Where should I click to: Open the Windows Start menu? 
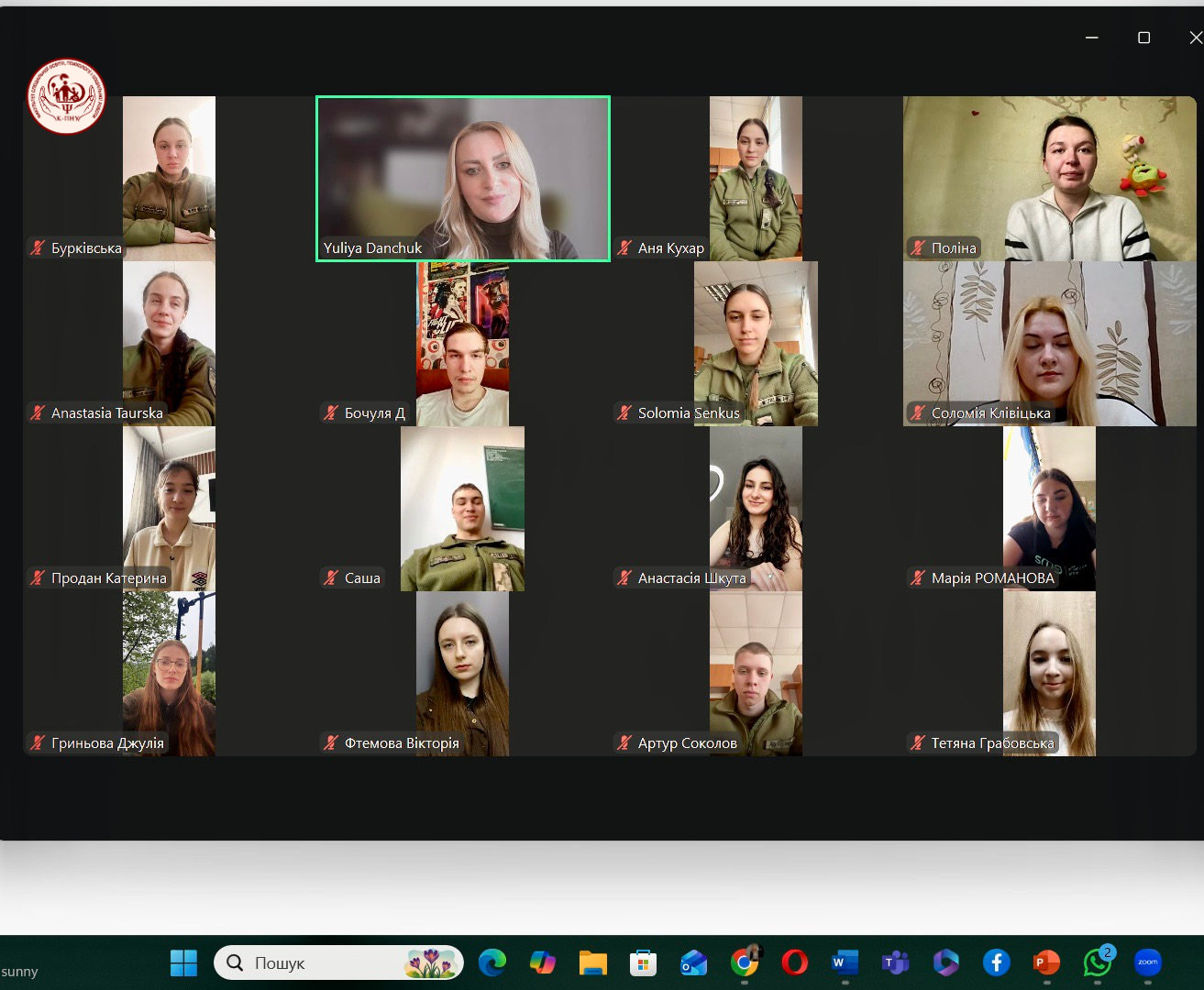tap(184, 962)
